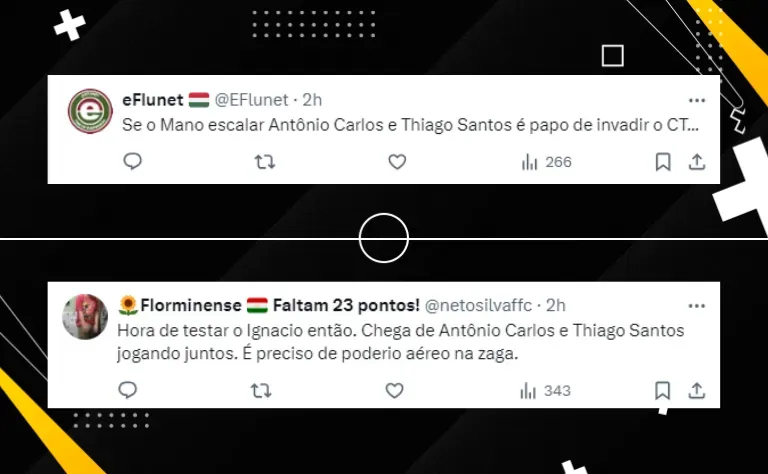View analytics showing 266 views
This screenshot has height=474, width=768.
pyautogui.click(x=547, y=162)
